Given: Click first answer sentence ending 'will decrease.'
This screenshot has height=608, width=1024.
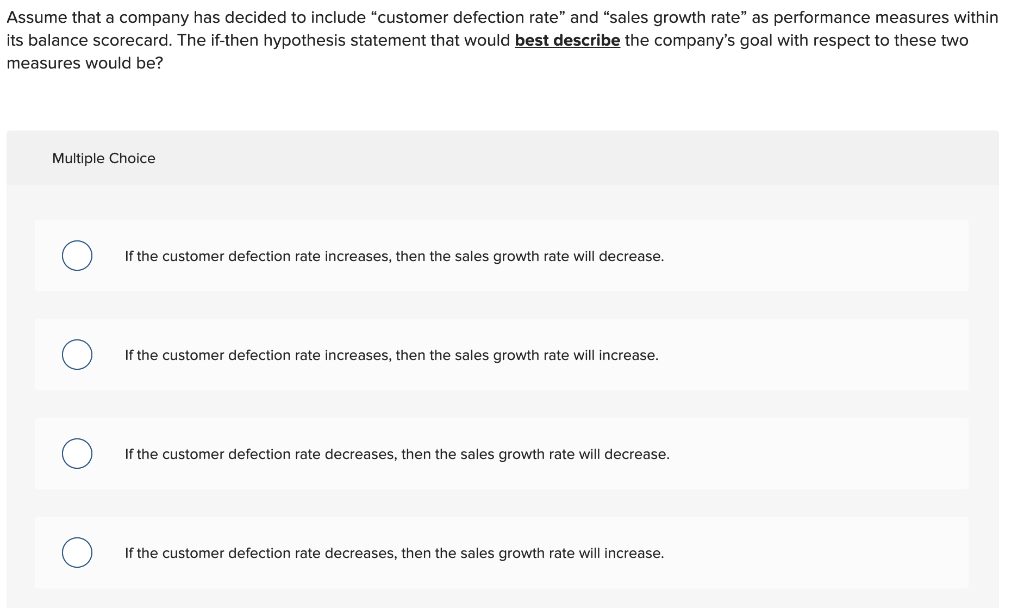Looking at the screenshot, I should [394, 256].
